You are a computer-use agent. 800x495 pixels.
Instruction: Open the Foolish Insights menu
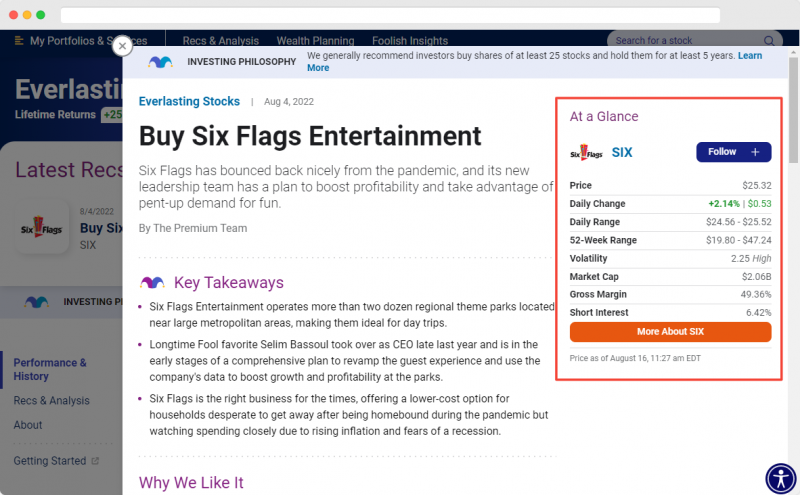pos(410,41)
